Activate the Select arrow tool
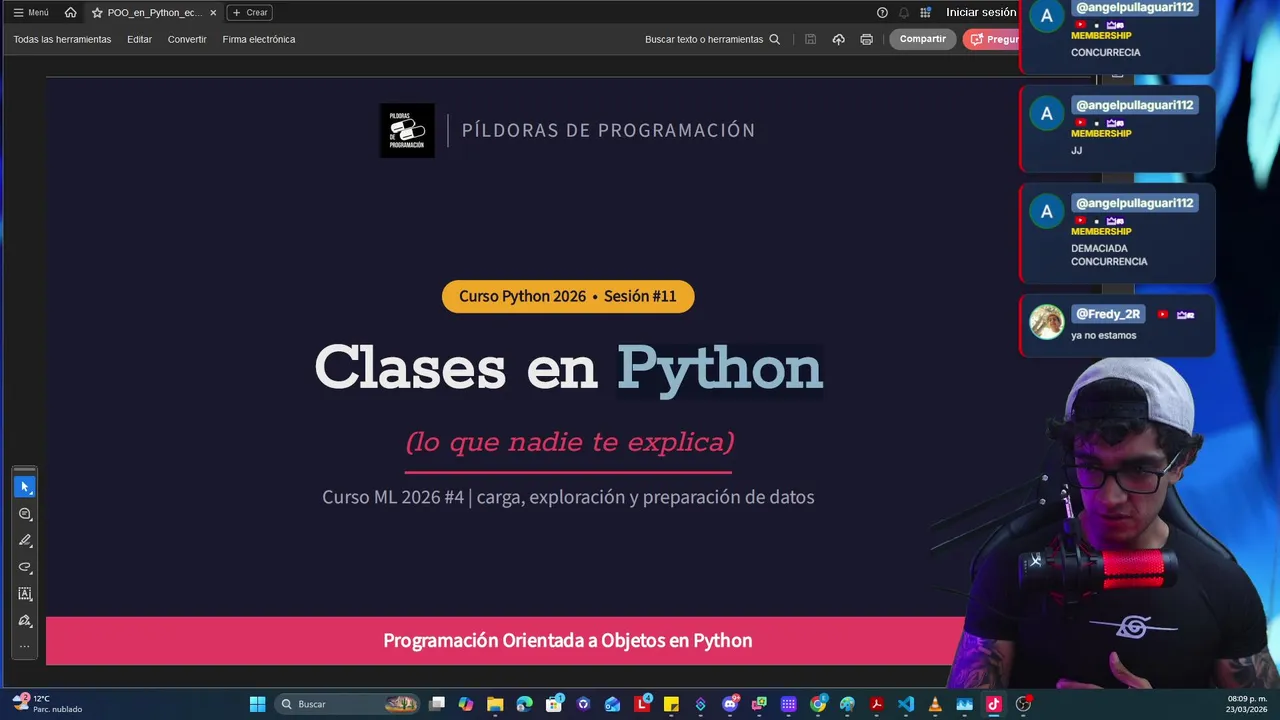Image resolution: width=1280 pixels, height=720 pixels. pyautogui.click(x=25, y=487)
